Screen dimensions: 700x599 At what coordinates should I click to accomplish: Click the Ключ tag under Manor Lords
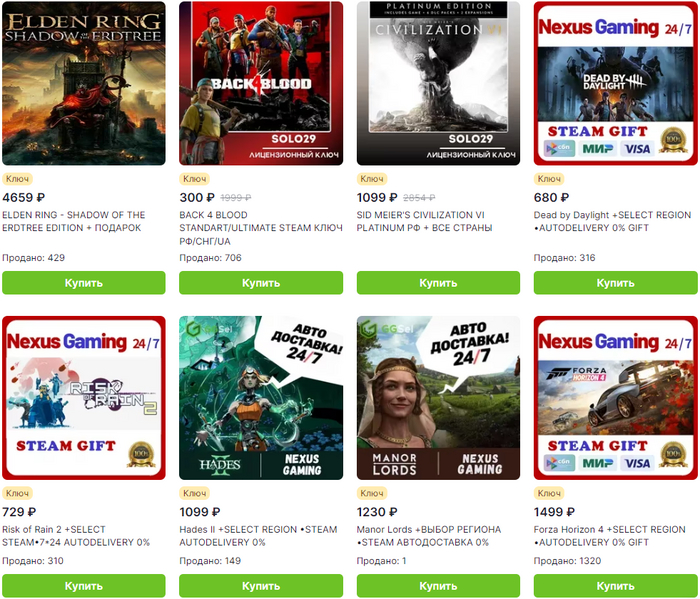point(372,493)
